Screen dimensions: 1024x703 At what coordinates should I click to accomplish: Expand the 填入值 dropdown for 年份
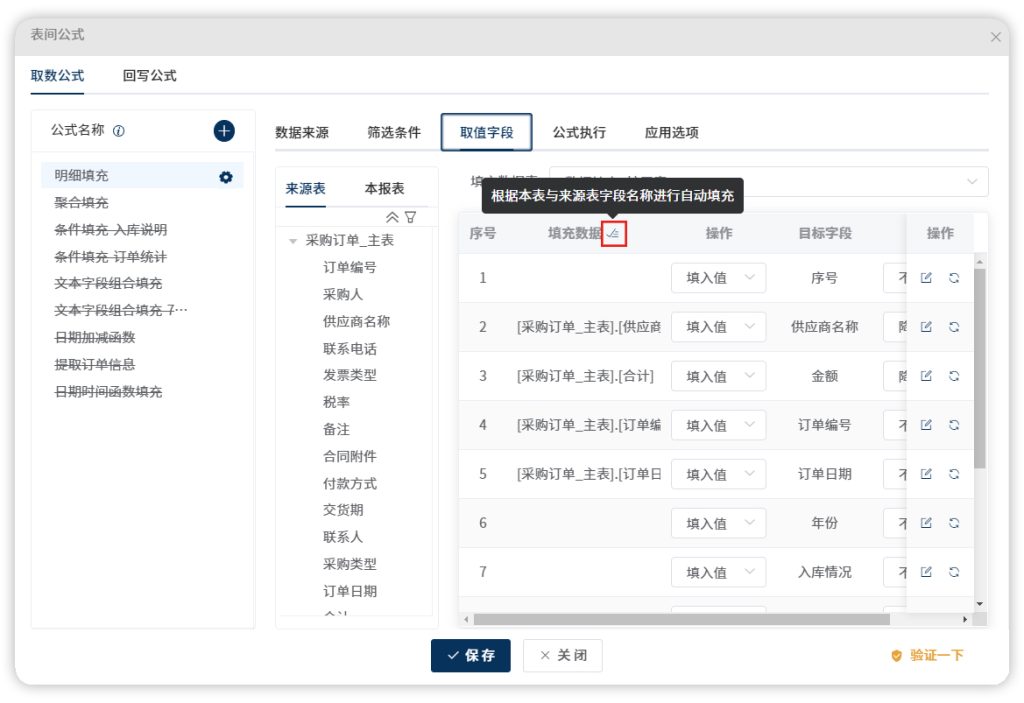(x=718, y=523)
